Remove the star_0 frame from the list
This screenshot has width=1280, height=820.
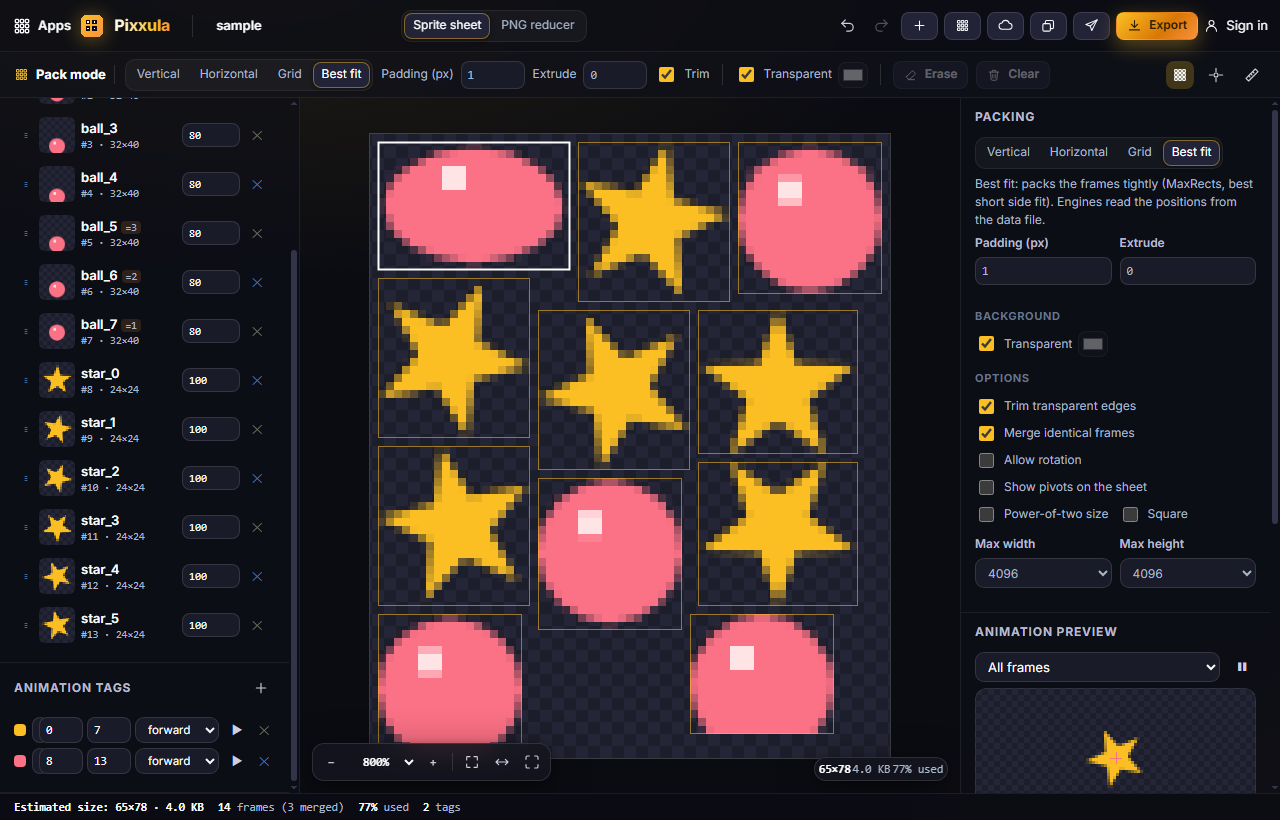click(x=257, y=380)
